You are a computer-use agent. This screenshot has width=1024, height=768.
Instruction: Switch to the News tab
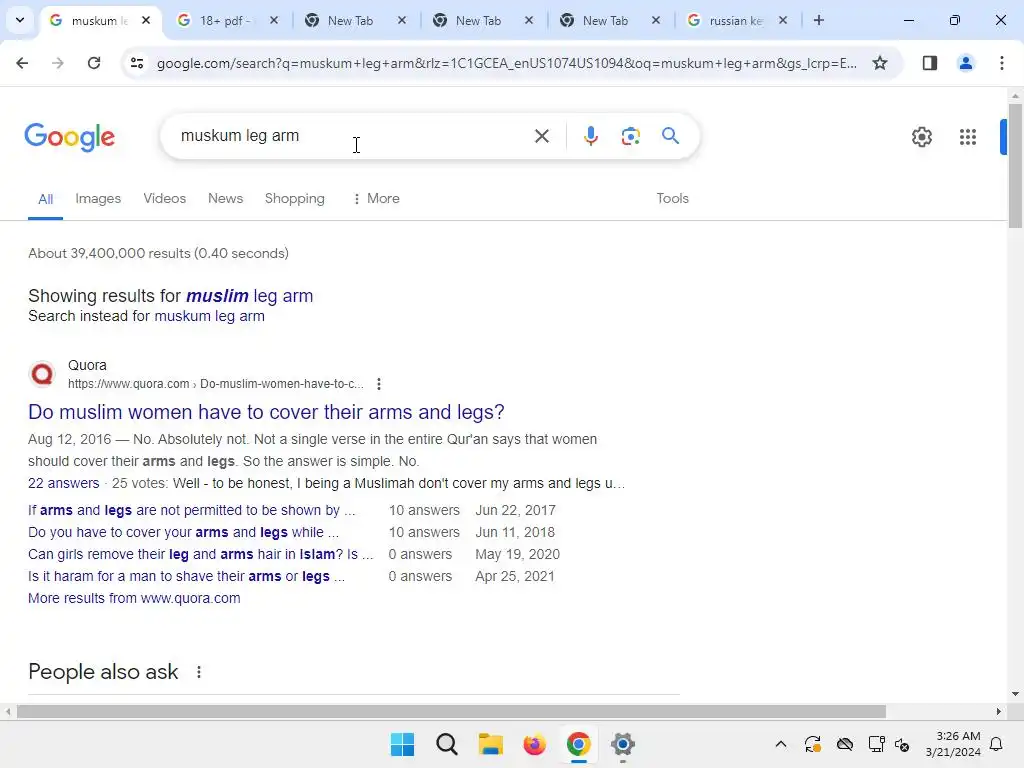pyautogui.click(x=225, y=199)
